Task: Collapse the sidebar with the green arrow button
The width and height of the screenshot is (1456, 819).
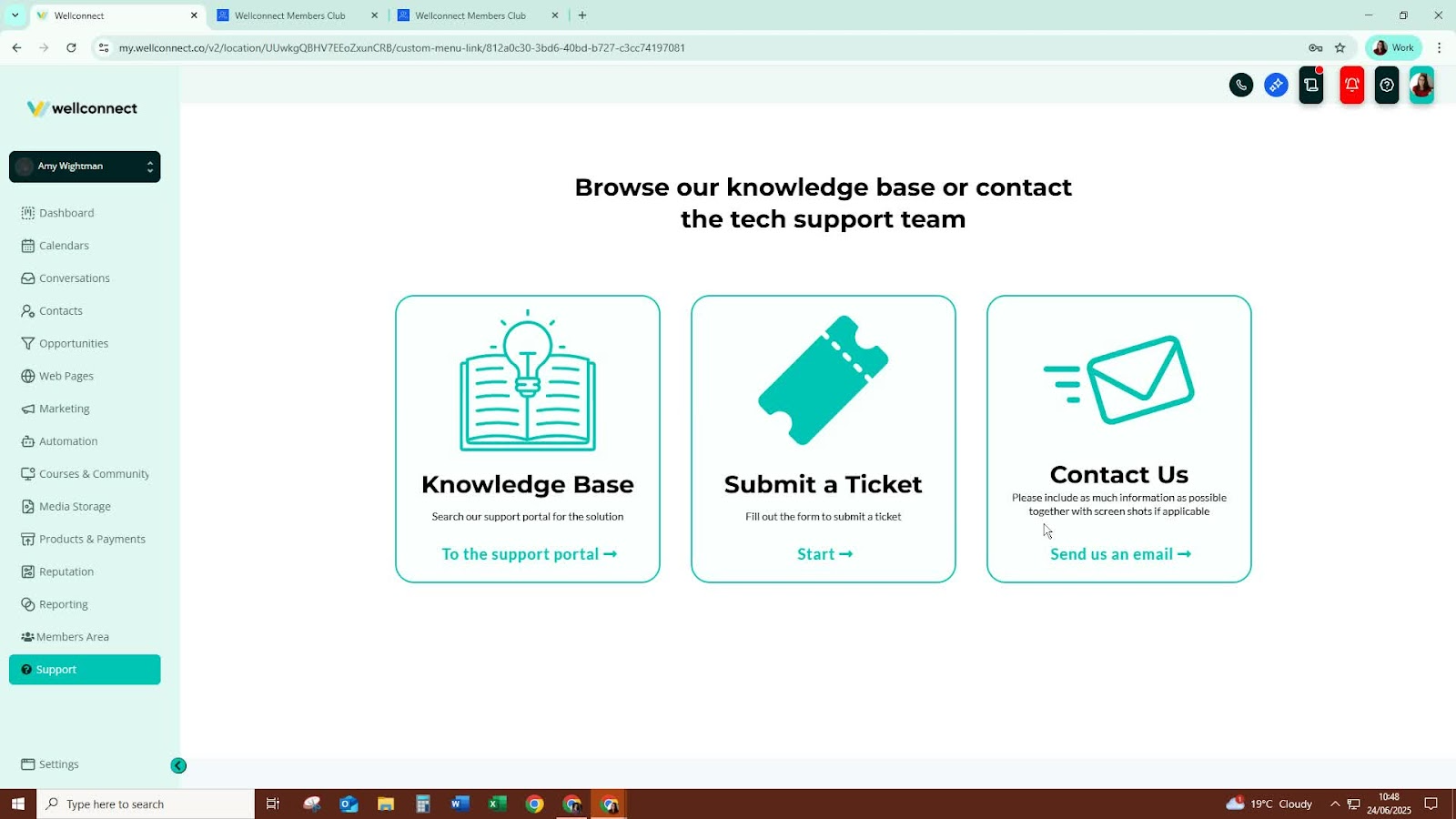Action: (x=178, y=766)
